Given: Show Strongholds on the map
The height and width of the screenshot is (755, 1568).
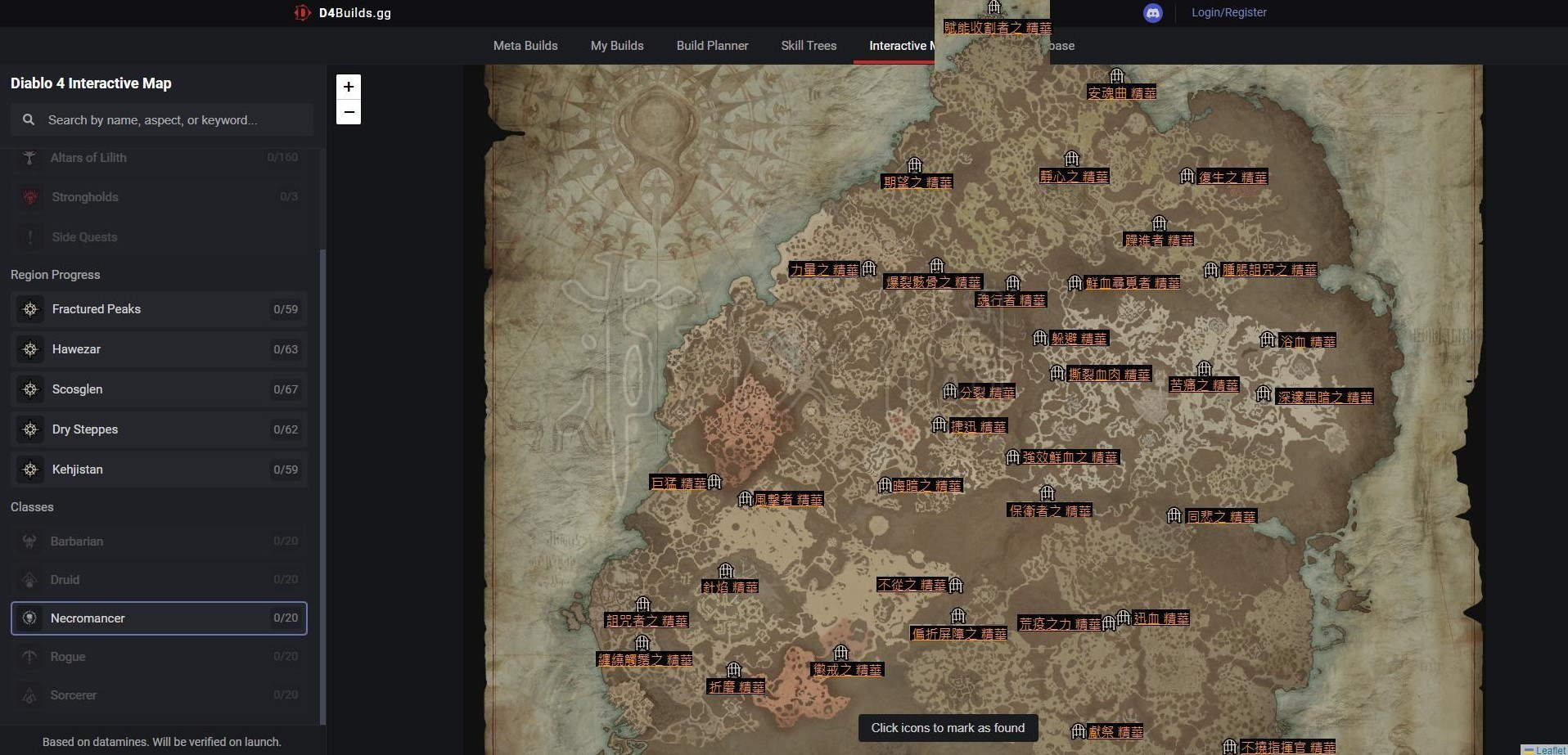Looking at the screenshot, I should click(159, 197).
